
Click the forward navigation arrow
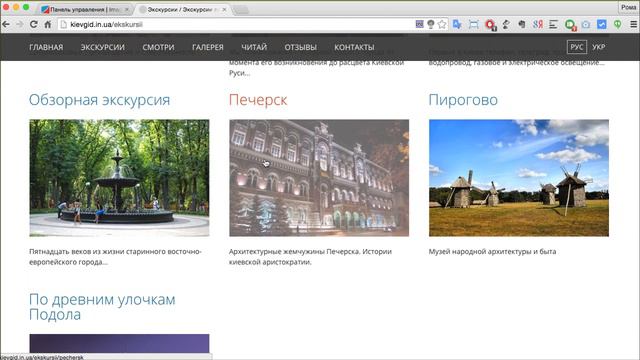tap(20, 24)
